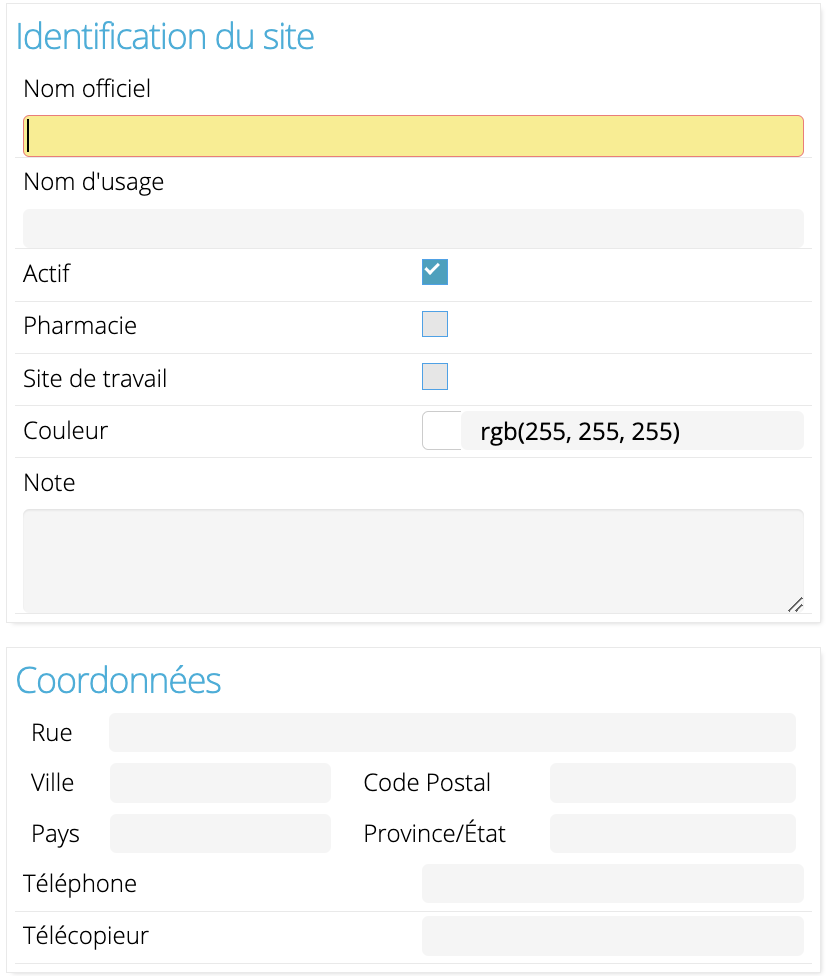
Task: Click the Identification du site heading
Action: coord(165,36)
